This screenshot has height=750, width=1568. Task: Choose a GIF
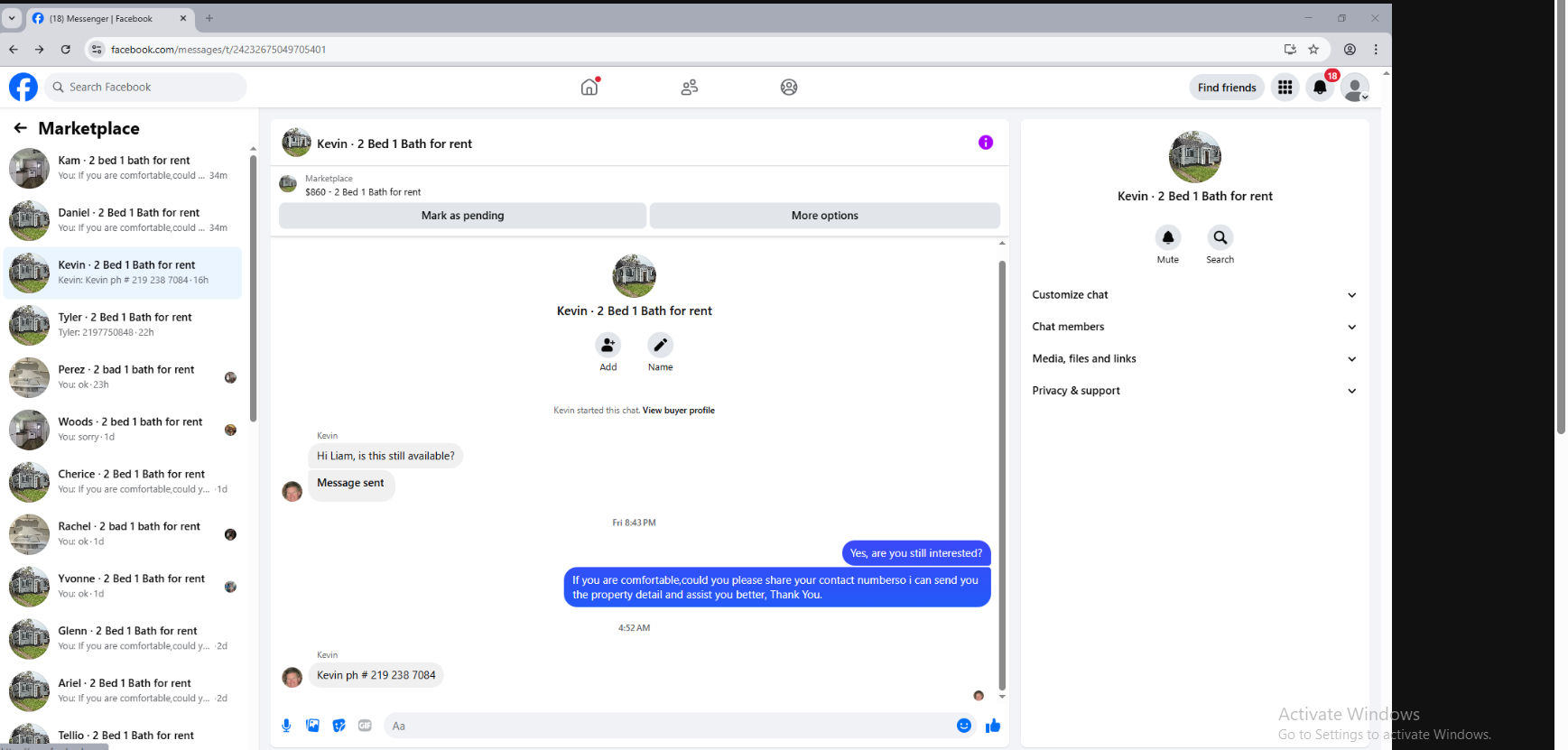coord(365,726)
